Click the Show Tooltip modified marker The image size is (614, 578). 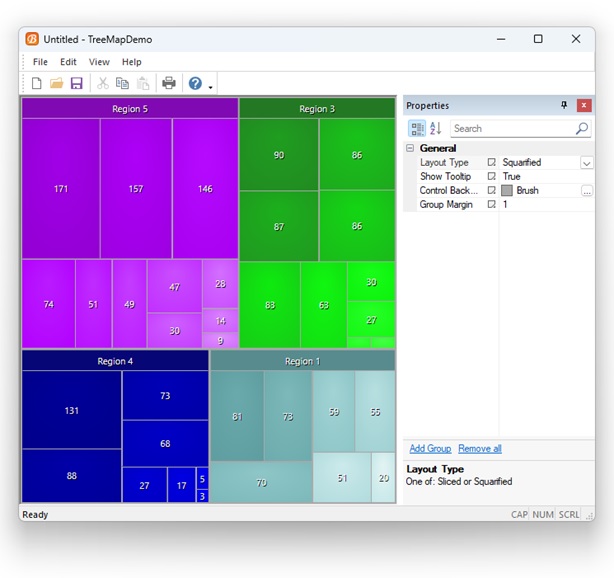pyautogui.click(x=491, y=176)
